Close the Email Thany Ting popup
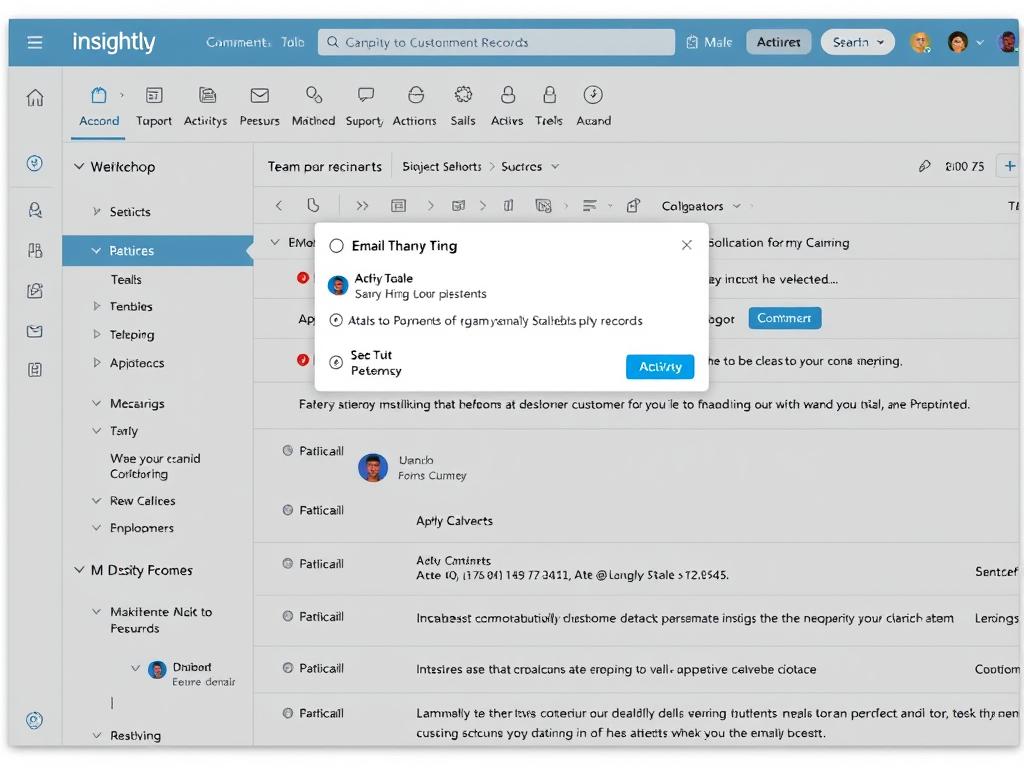Image resolution: width=1024 pixels, height=768 pixels. click(686, 245)
